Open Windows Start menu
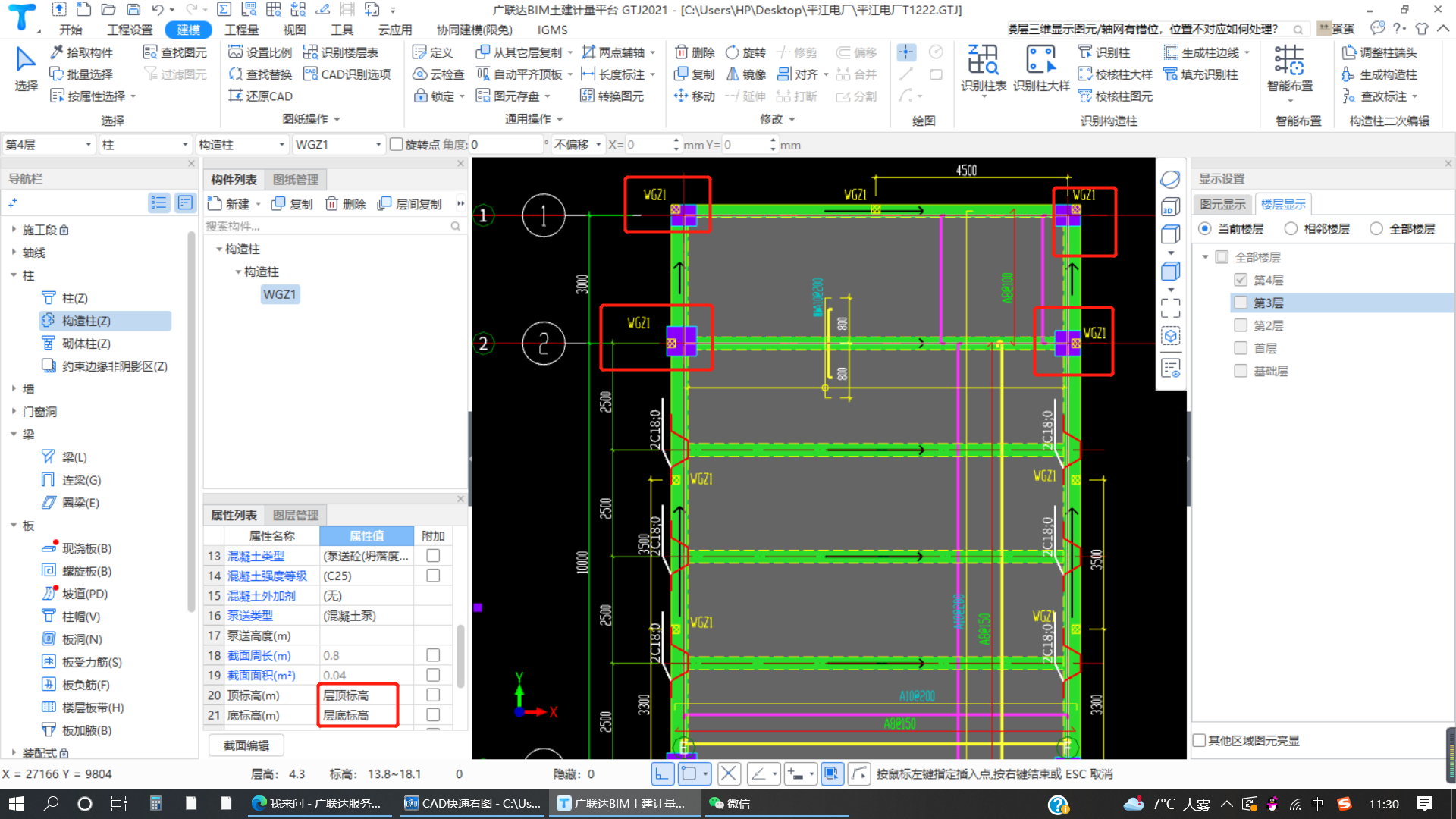Image resolution: width=1456 pixels, height=819 pixels. (x=17, y=804)
